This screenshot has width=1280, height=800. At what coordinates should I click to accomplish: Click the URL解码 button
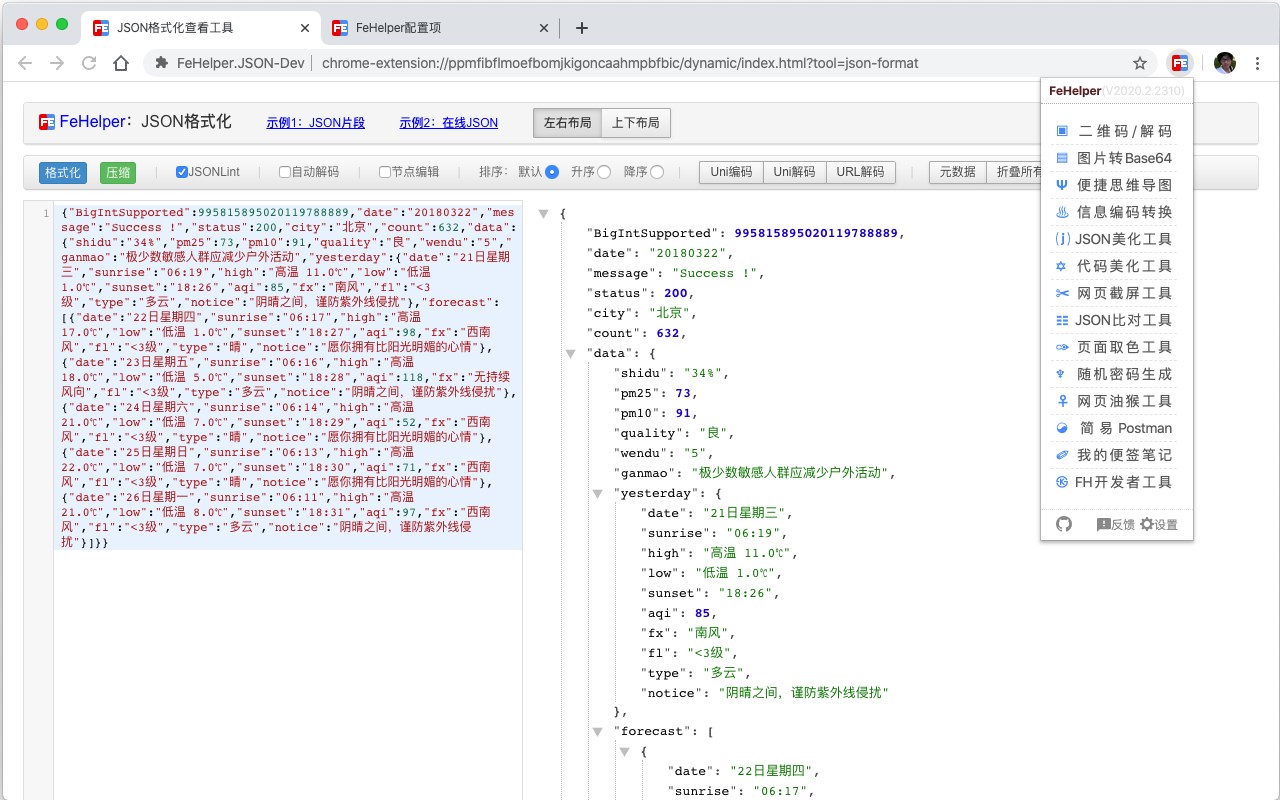(860, 172)
